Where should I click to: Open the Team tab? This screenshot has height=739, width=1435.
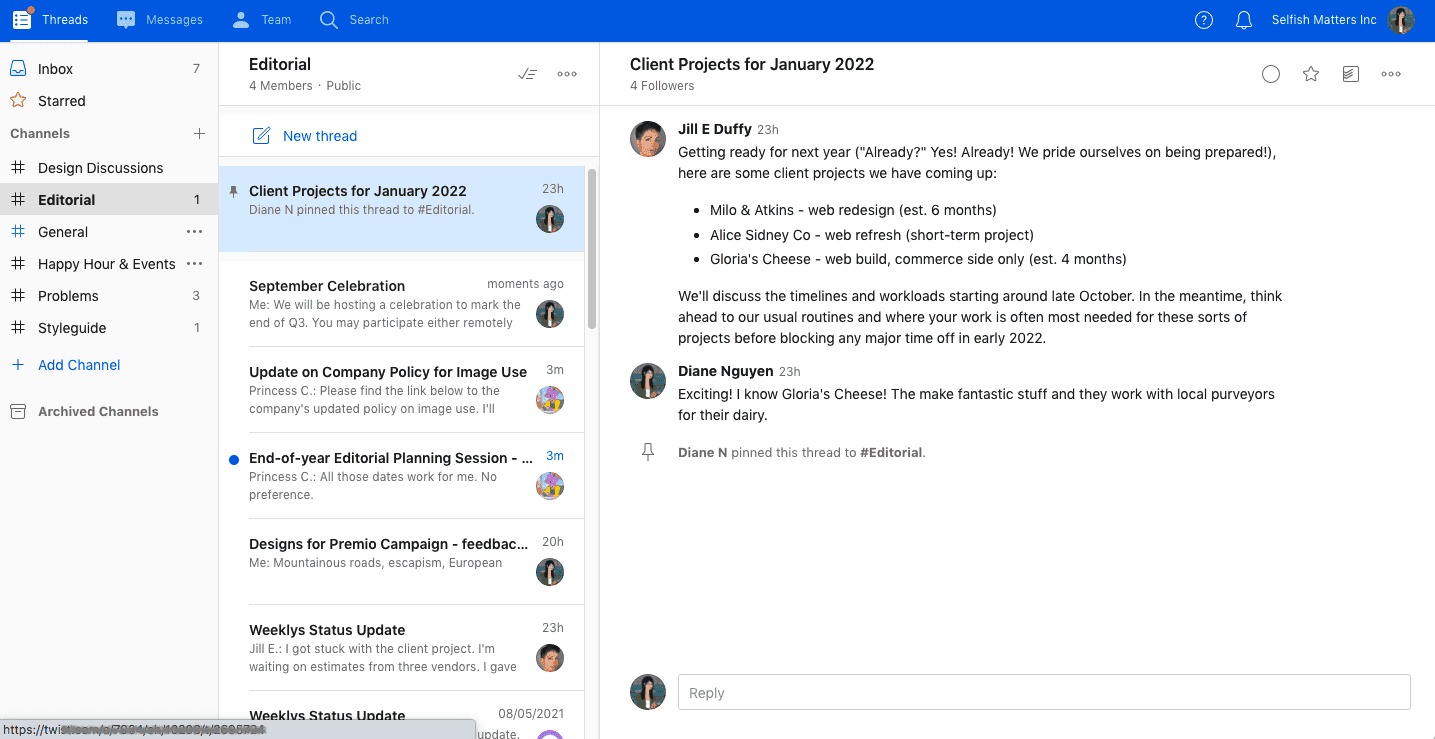261,20
